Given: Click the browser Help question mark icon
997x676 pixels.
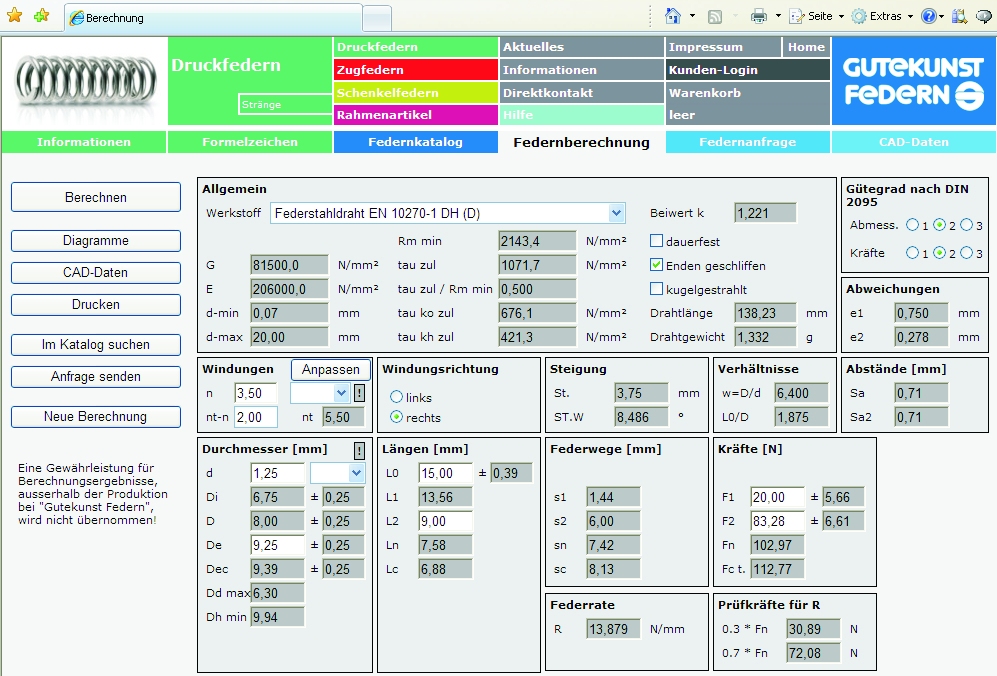Looking at the screenshot, I should click(928, 16).
